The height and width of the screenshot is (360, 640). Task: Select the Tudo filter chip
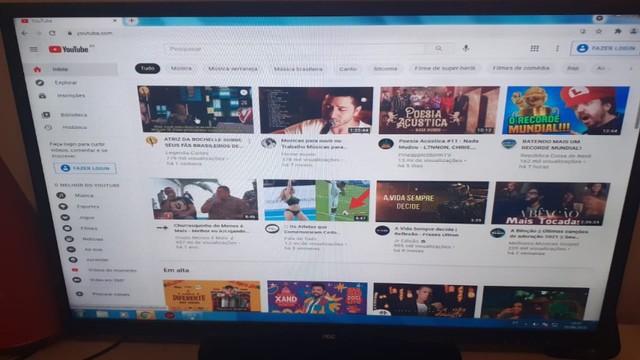[x=147, y=68]
